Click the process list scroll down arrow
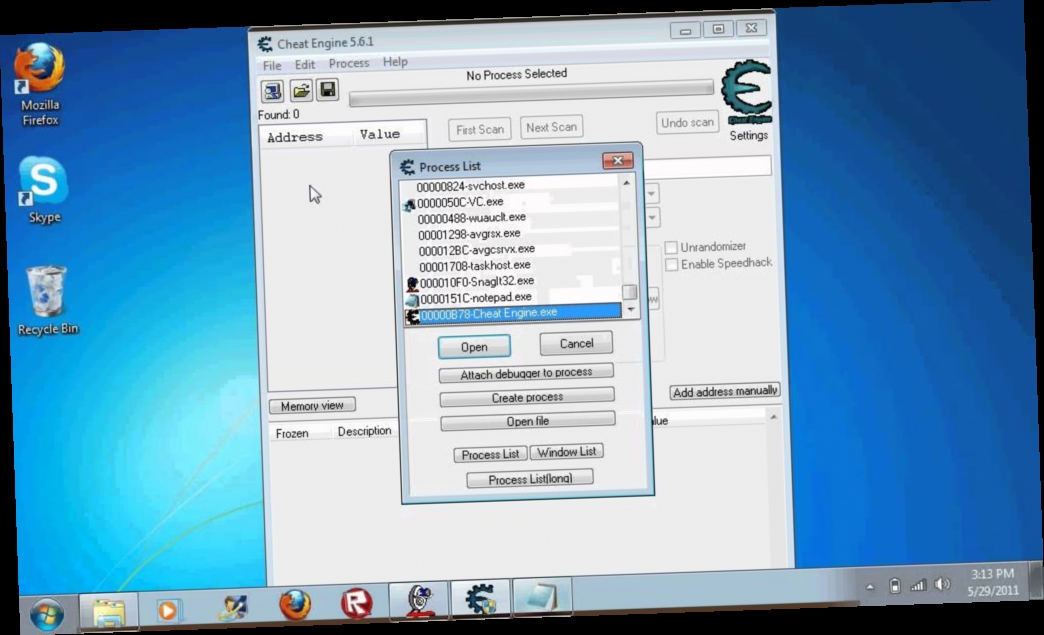 631,310
